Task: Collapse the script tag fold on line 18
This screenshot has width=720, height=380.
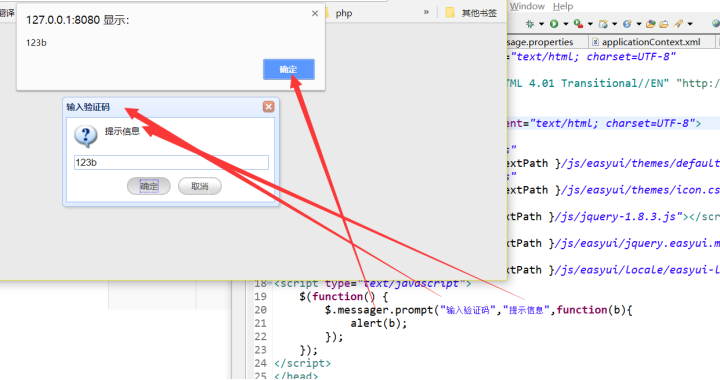Action: click(x=270, y=283)
